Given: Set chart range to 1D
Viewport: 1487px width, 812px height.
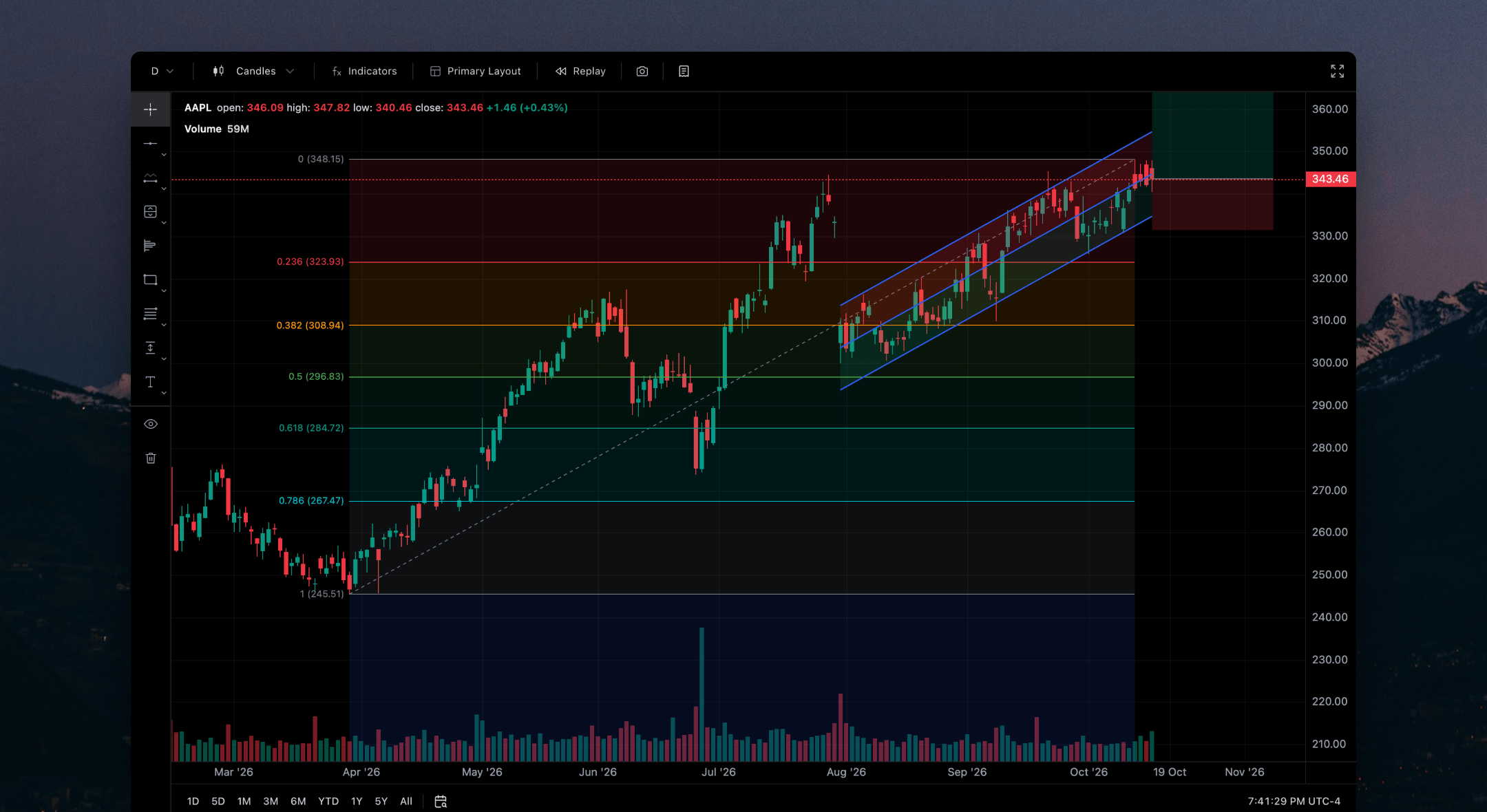Looking at the screenshot, I should (x=193, y=801).
